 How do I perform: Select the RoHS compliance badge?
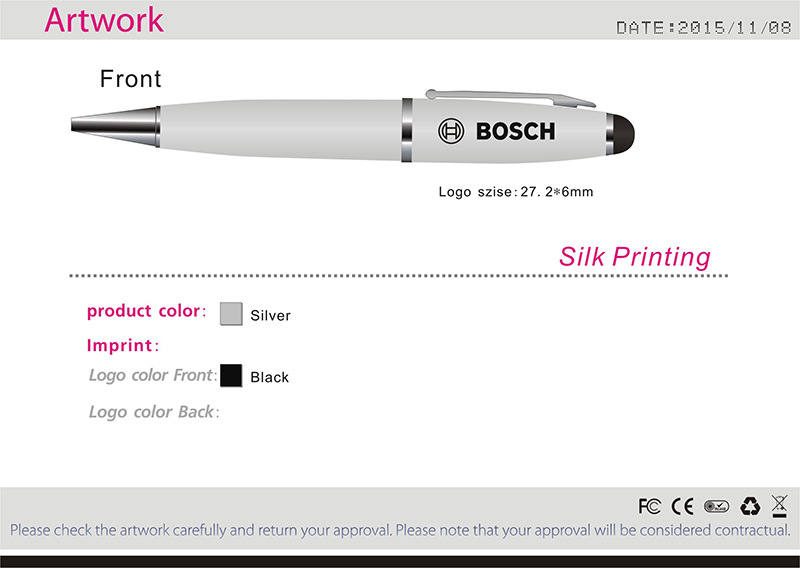click(716, 506)
